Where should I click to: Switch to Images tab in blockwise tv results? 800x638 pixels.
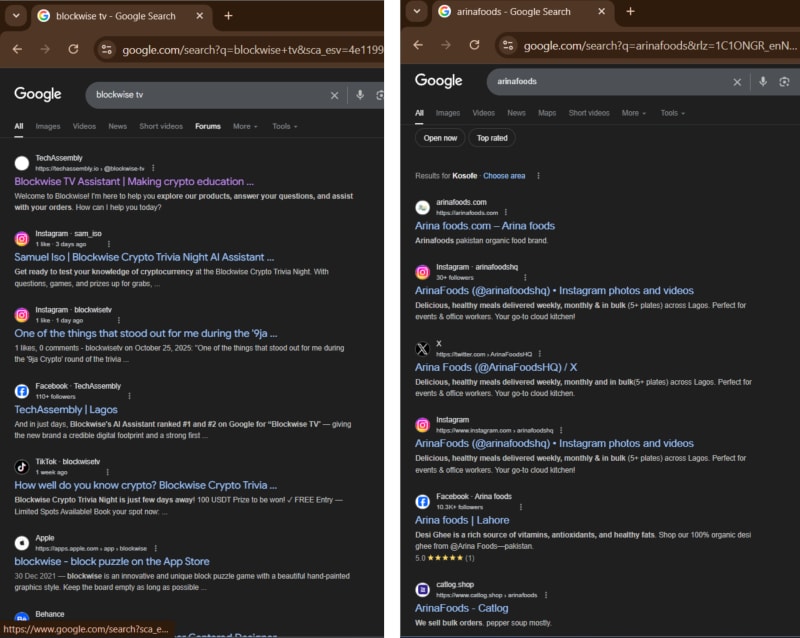coord(48,126)
